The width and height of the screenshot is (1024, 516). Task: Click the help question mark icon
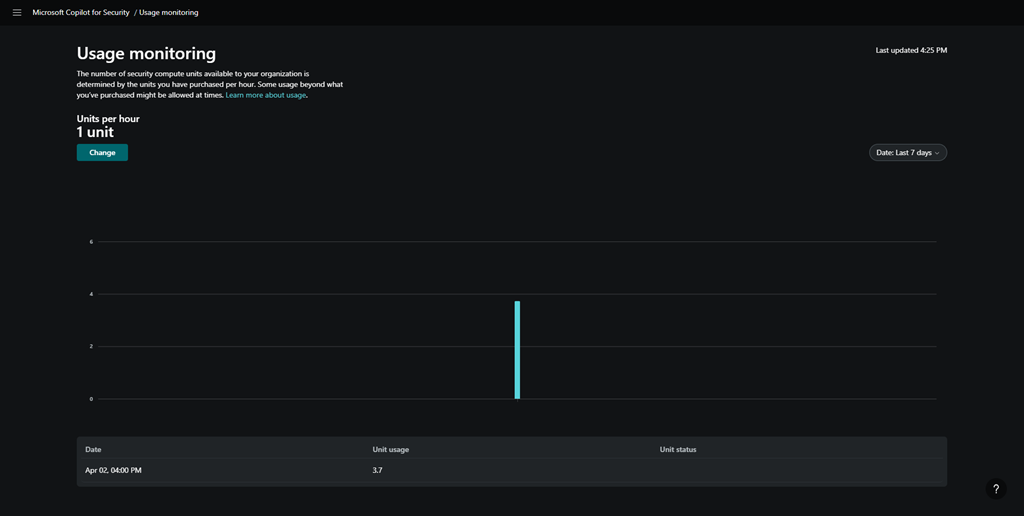(x=995, y=489)
